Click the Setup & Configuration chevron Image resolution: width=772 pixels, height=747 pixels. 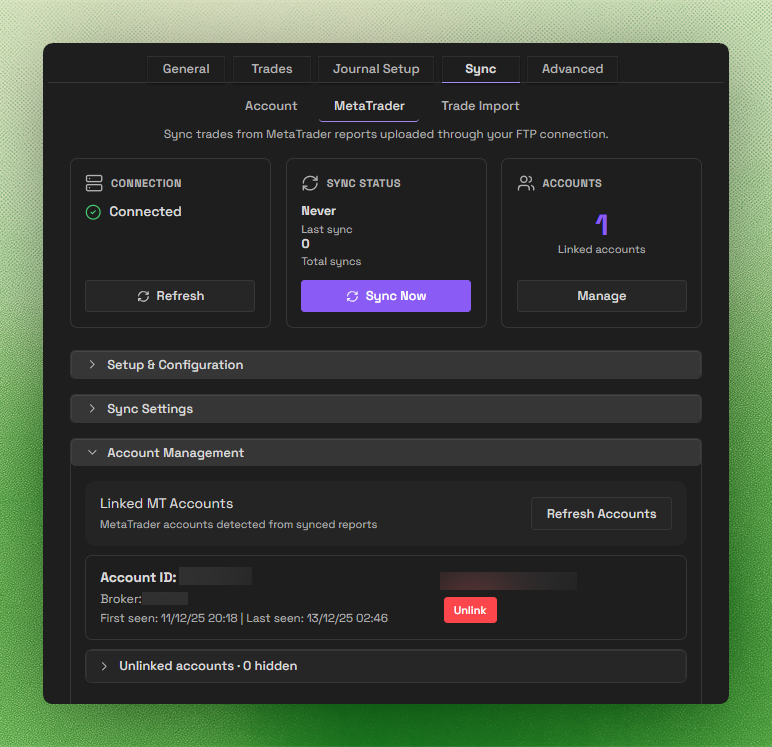coord(92,364)
